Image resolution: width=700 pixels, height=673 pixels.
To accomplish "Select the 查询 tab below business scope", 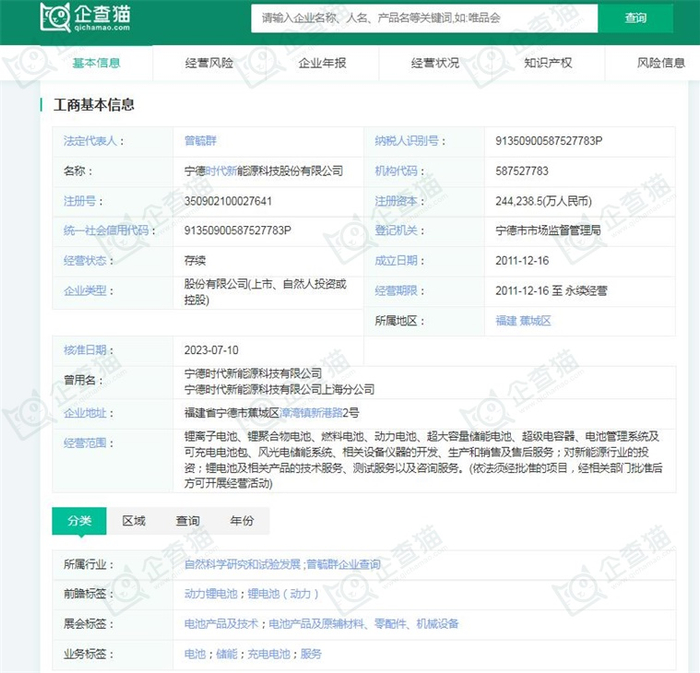I will point(188,521).
